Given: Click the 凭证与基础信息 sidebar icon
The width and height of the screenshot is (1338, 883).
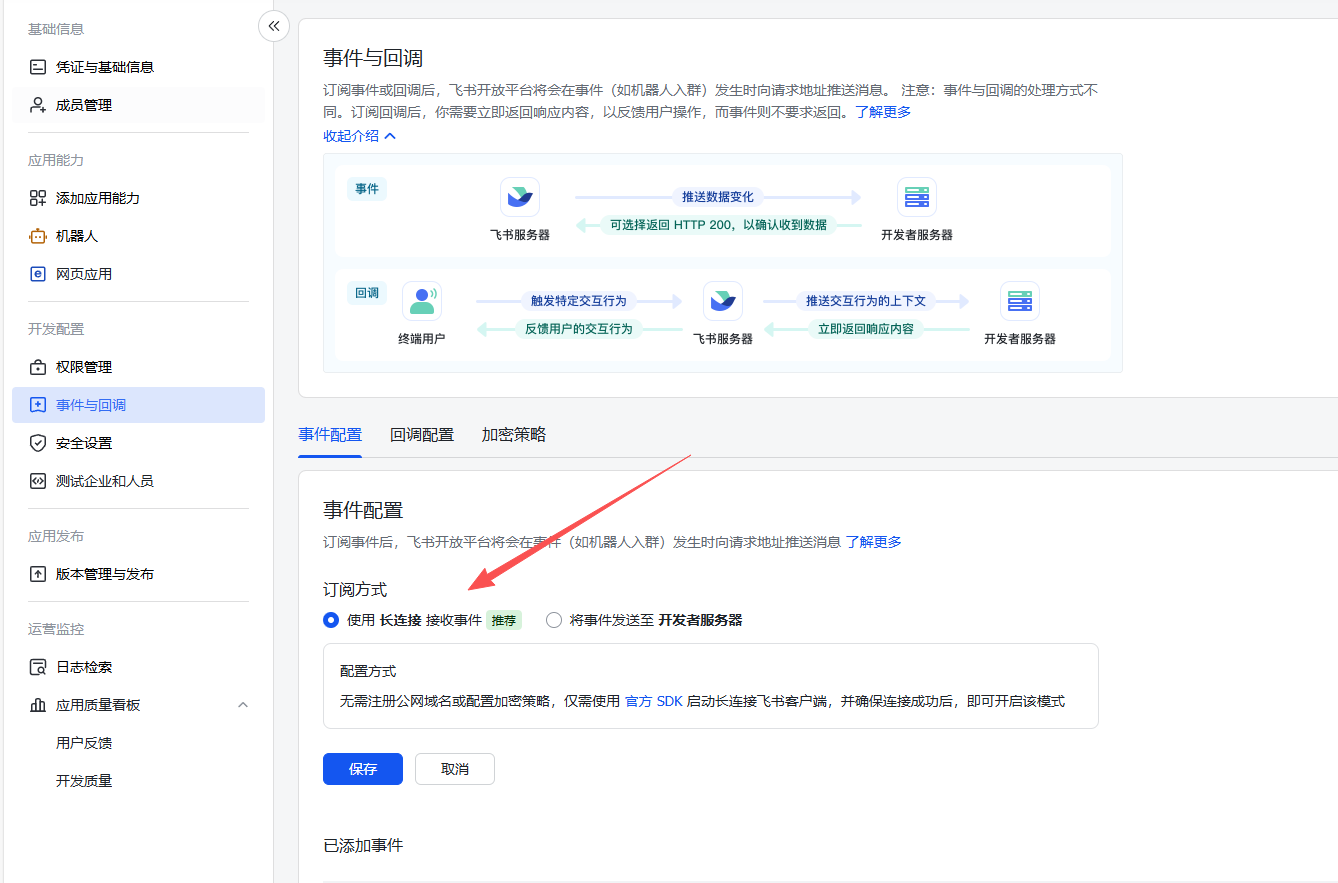Looking at the screenshot, I should tap(38, 67).
